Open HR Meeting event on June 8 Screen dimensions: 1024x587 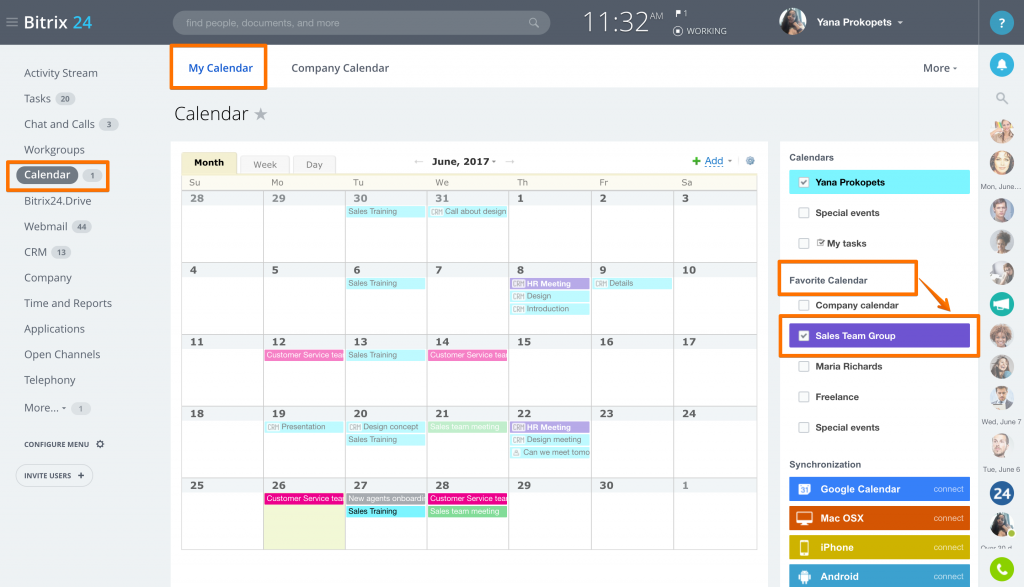point(549,283)
